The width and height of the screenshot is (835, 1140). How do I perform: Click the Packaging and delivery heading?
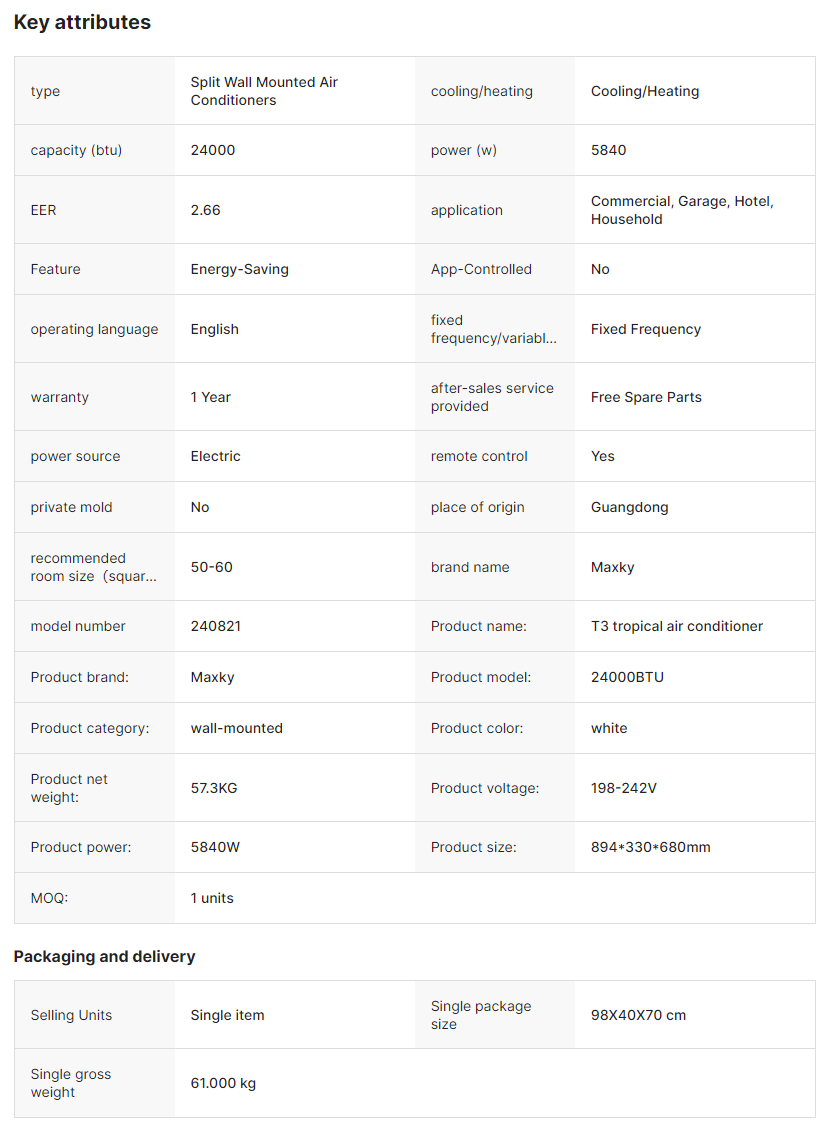tap(104, 956)
